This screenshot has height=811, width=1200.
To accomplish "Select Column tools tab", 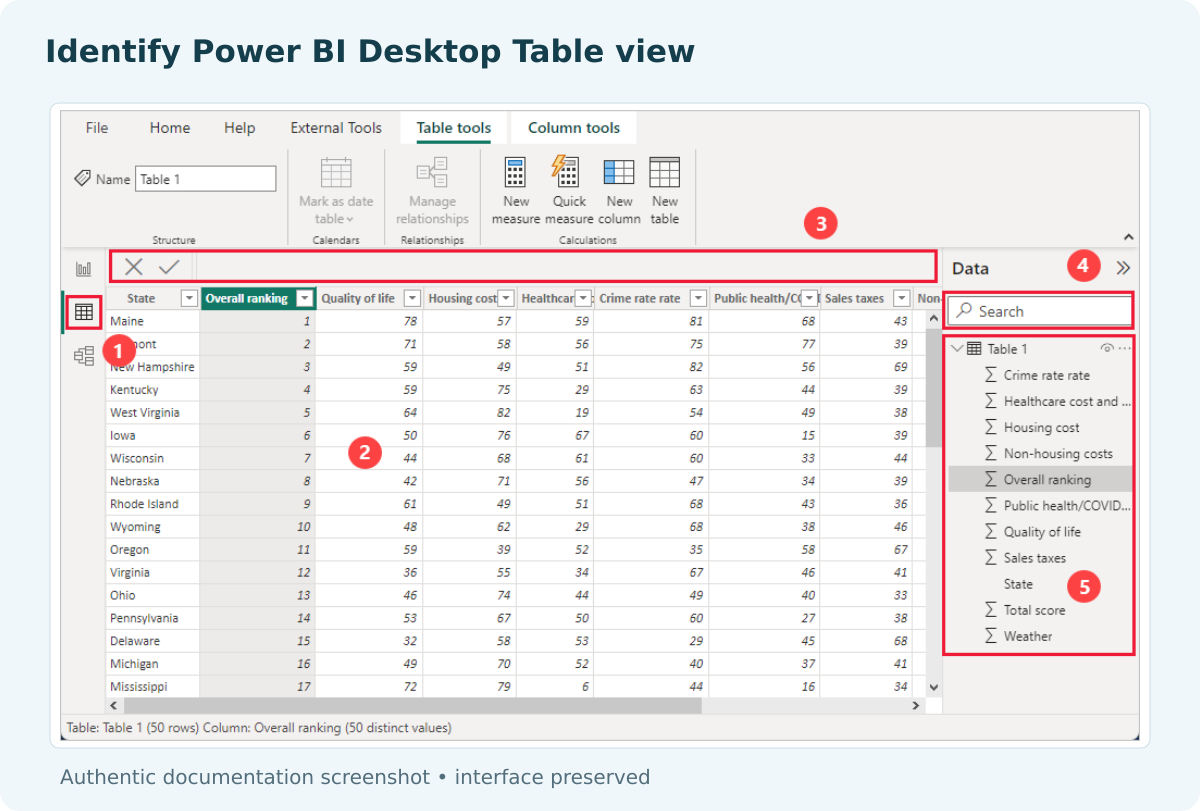I will [574, 128].
